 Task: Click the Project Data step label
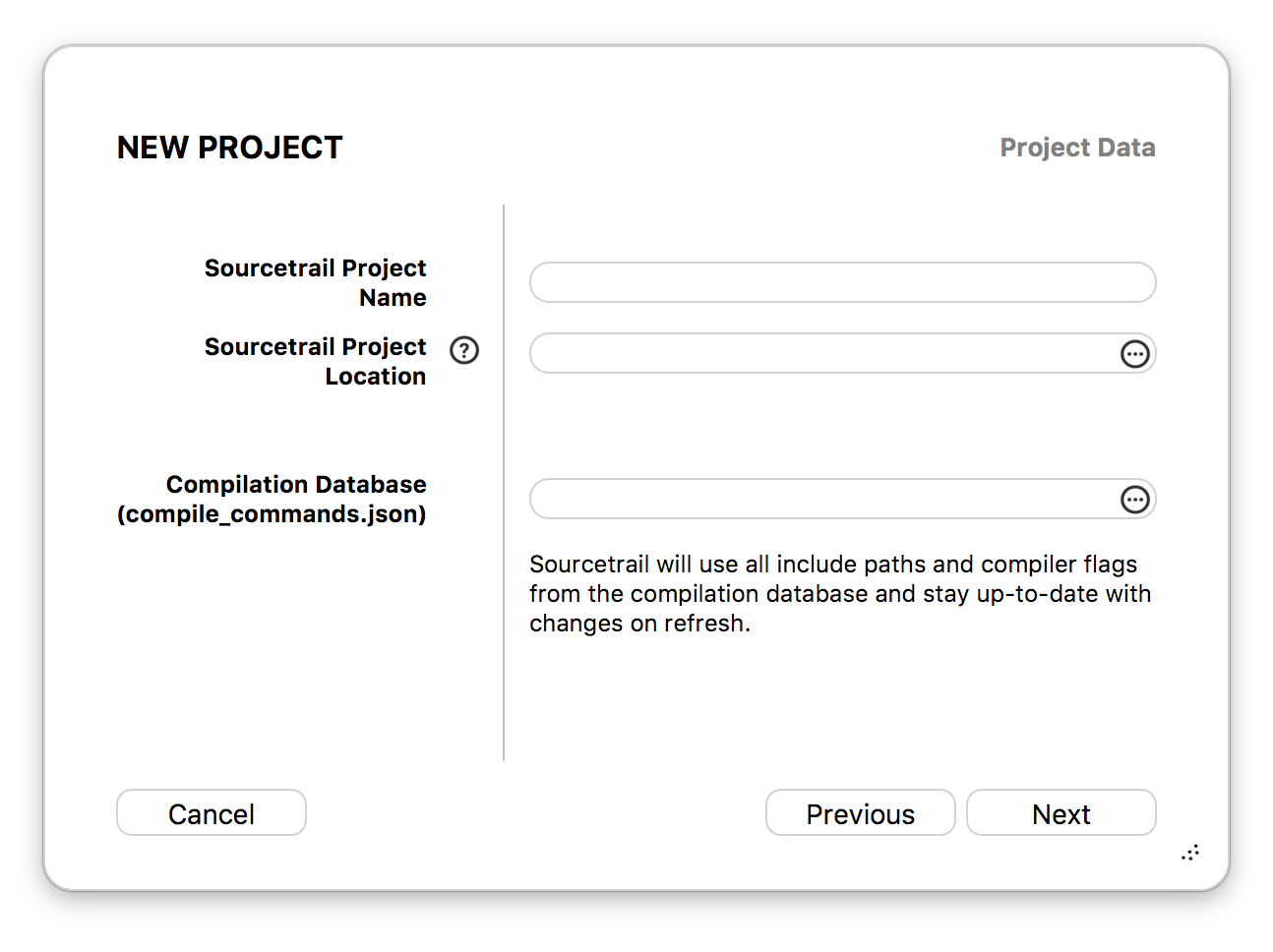pos(1078,148)
